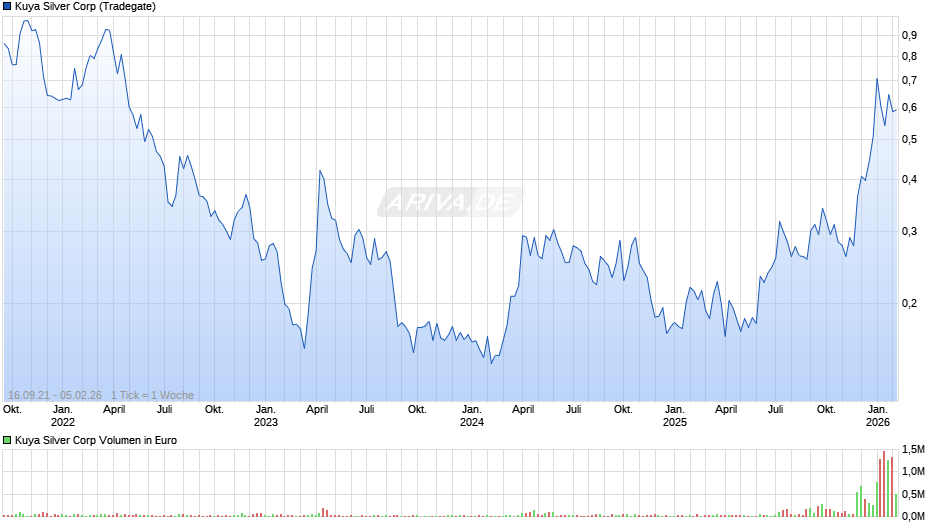Click the 'Jan. 2022' time axis label
Viewport: 940px width, 526px height.
(x=63, y=416)
